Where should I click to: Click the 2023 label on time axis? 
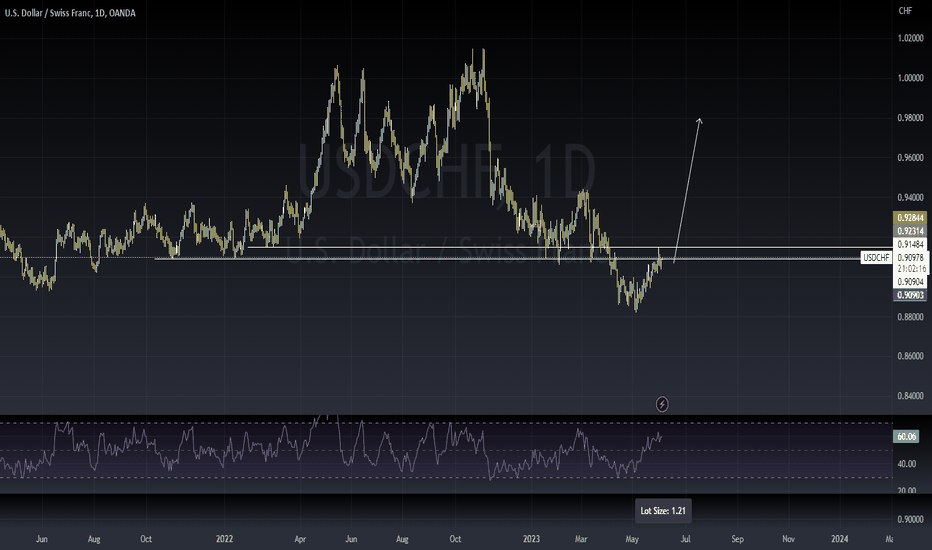(531, 539)
